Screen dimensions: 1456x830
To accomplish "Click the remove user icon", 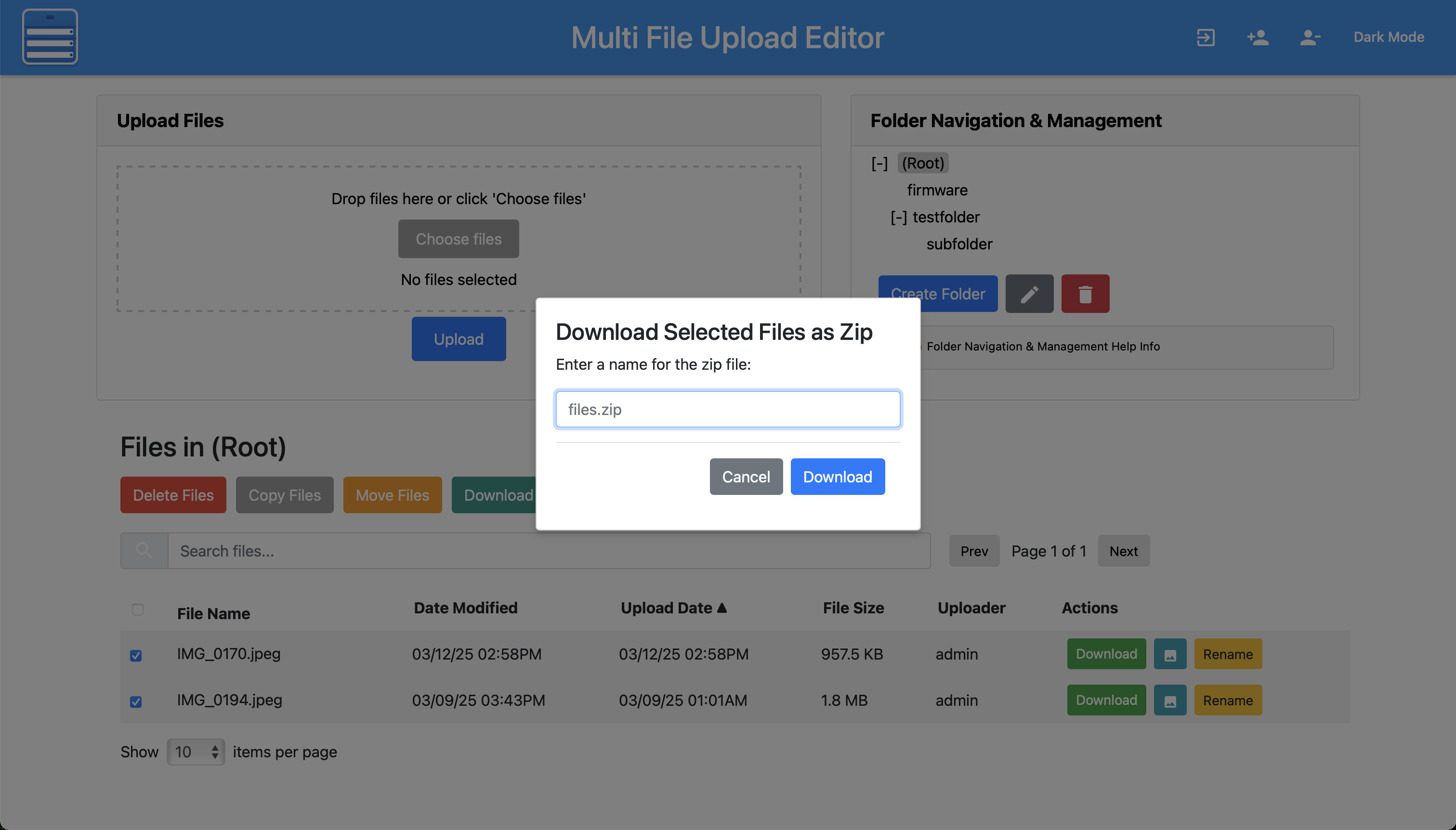I will (1310, 38).
